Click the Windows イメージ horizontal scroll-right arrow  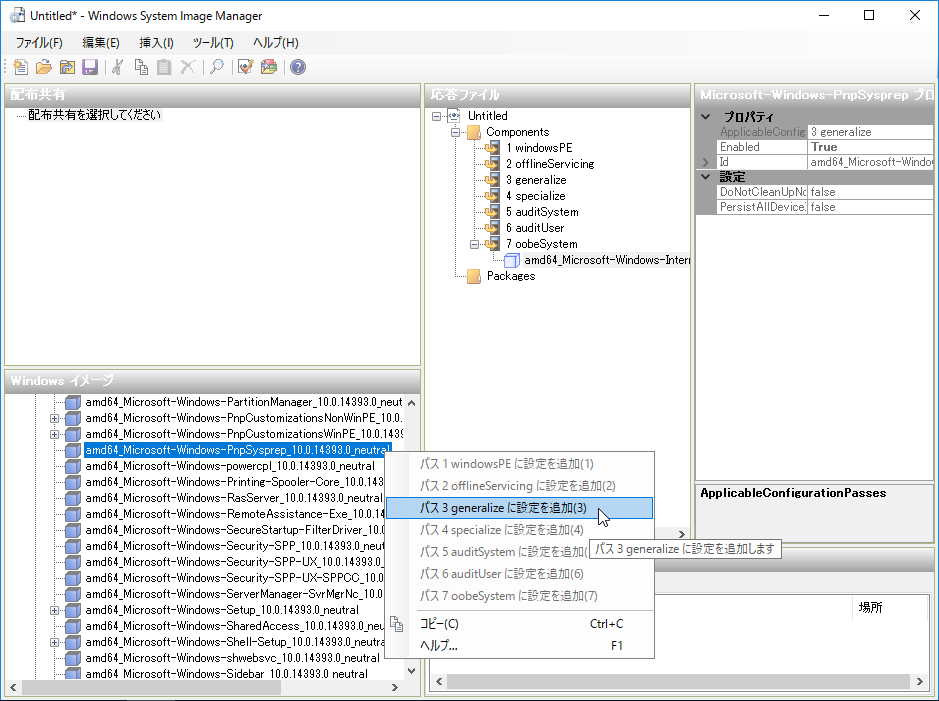click(x=395, y=687)
